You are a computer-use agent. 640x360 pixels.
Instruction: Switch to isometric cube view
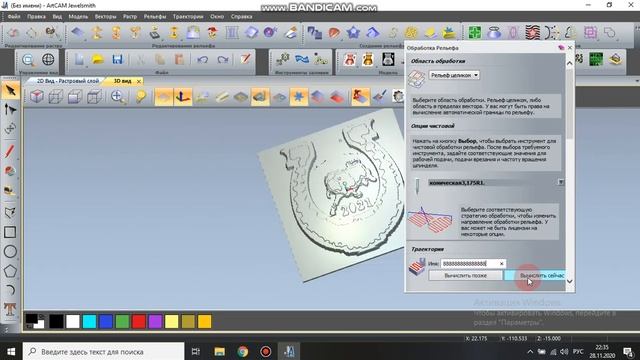click(37, 97)
